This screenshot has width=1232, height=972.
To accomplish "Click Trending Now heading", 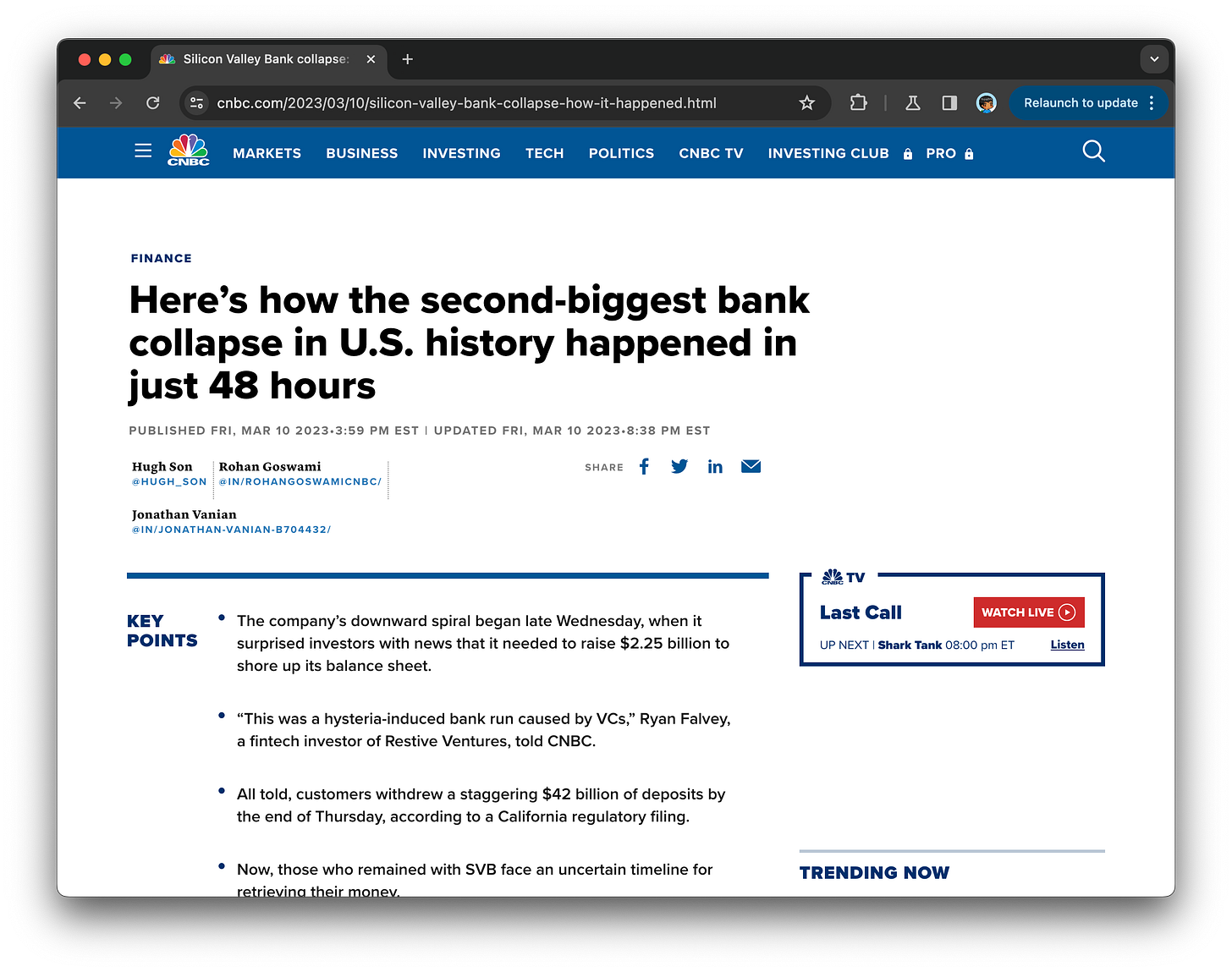I will pos(874,872).
